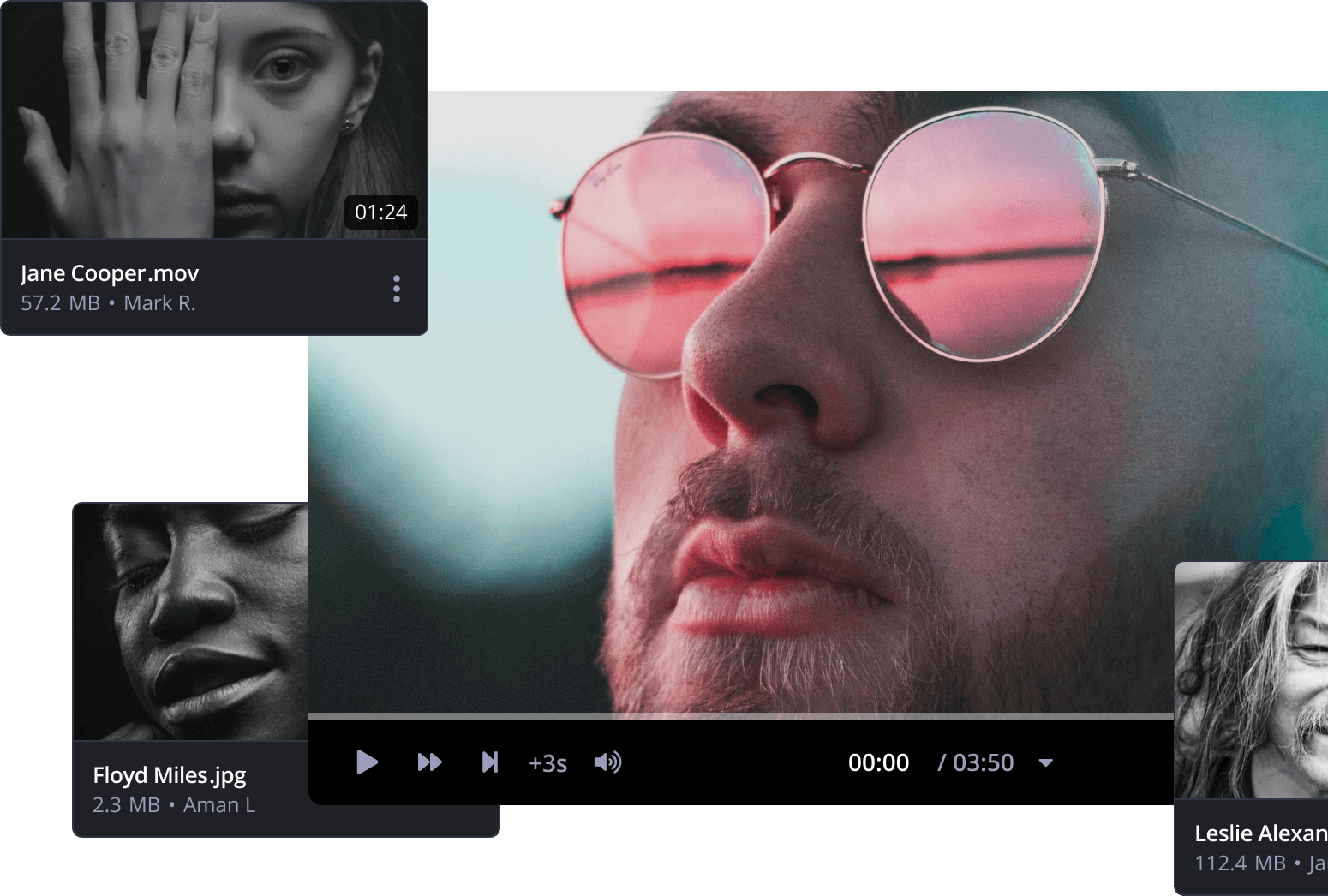Click the uploader name Mark R.
The image size is (1328, 896).
click(x=159, y=303)
